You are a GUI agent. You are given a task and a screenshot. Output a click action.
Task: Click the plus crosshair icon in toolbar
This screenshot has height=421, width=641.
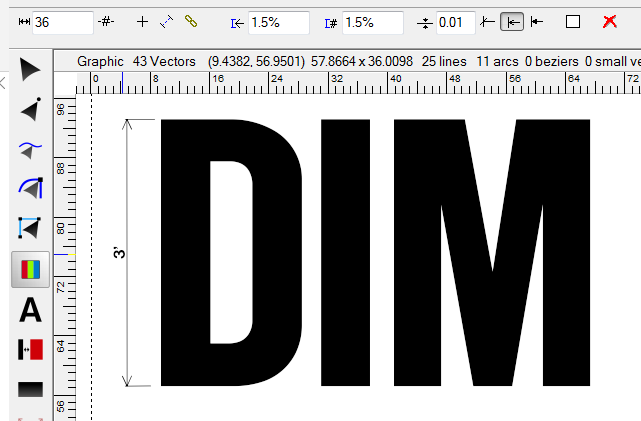pyautogui.click(x=142, y=21)
